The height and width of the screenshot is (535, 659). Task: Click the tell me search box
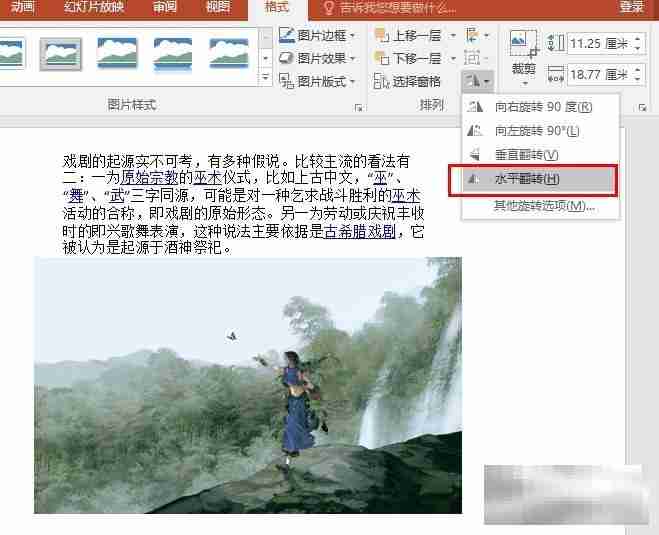pyautogui.click(x=397, y=8)
